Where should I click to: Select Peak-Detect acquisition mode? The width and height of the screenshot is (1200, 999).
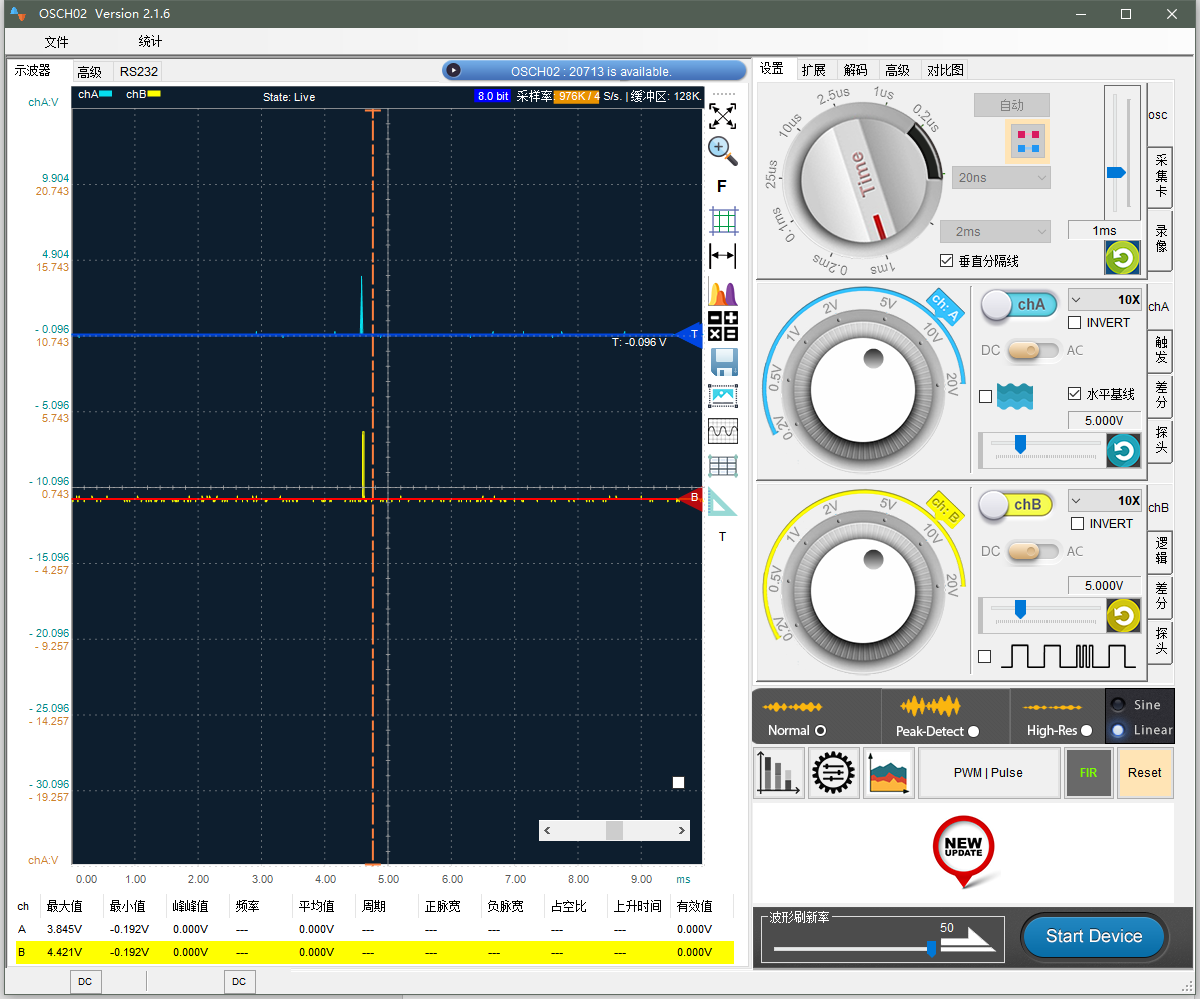[x=973, y=731]
